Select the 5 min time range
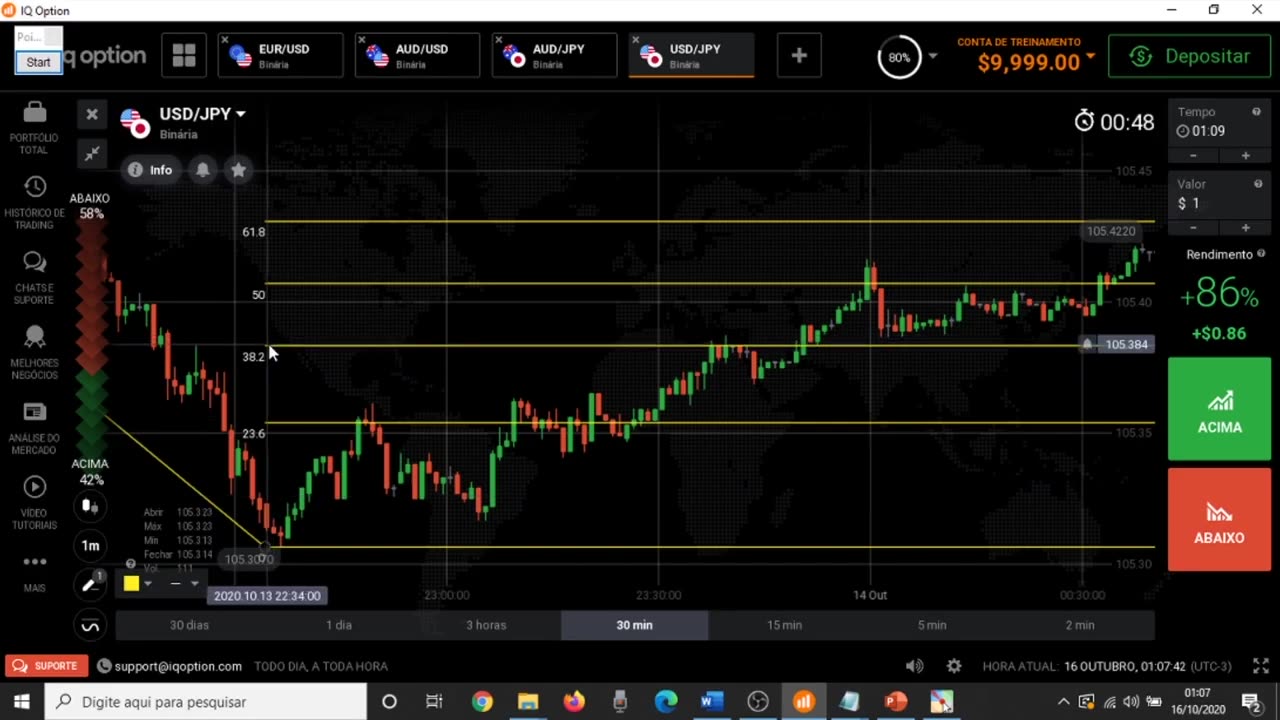This screenshot has width=1280, height=720. point(932,625)
